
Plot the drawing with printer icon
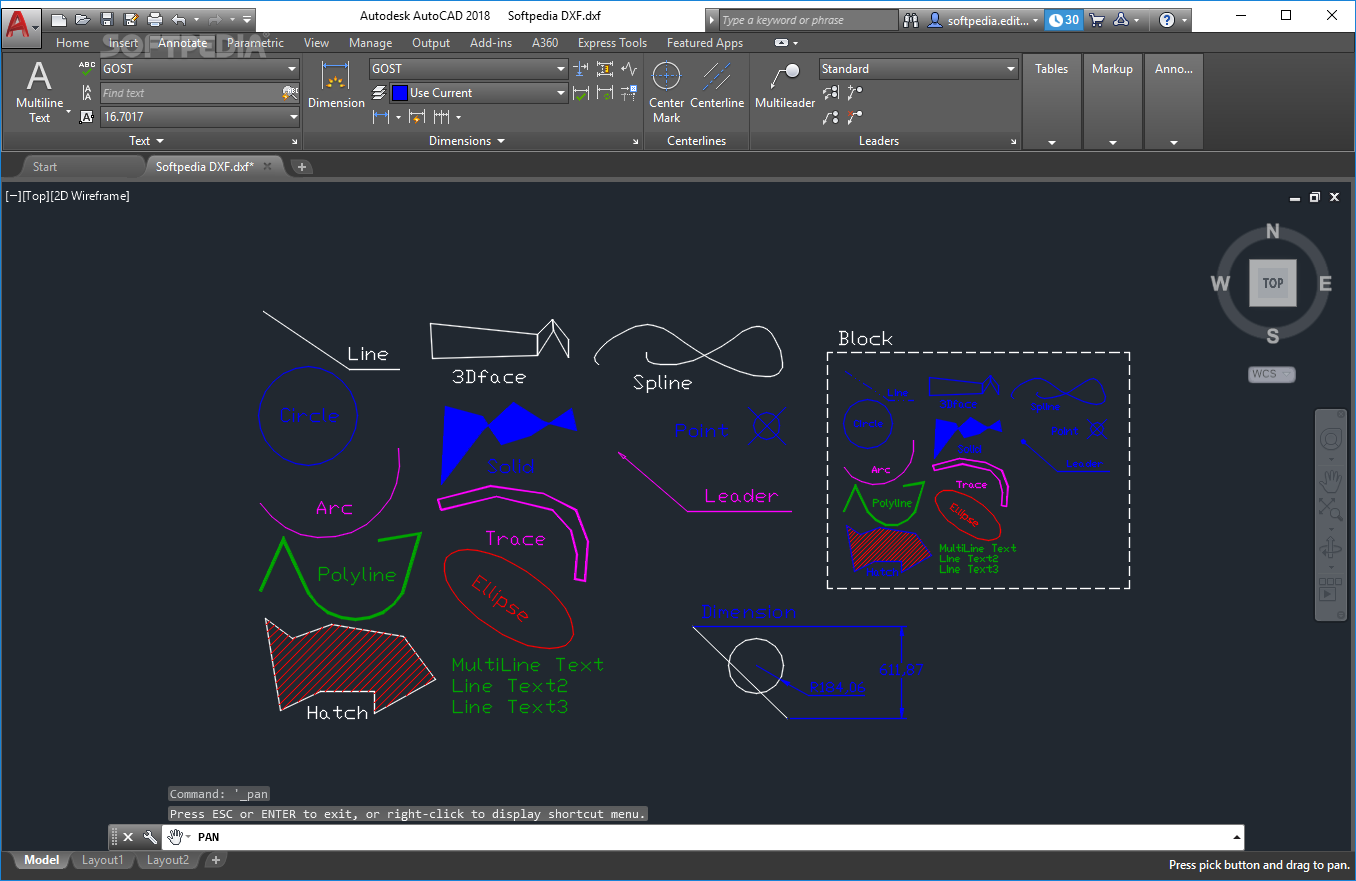155,19
